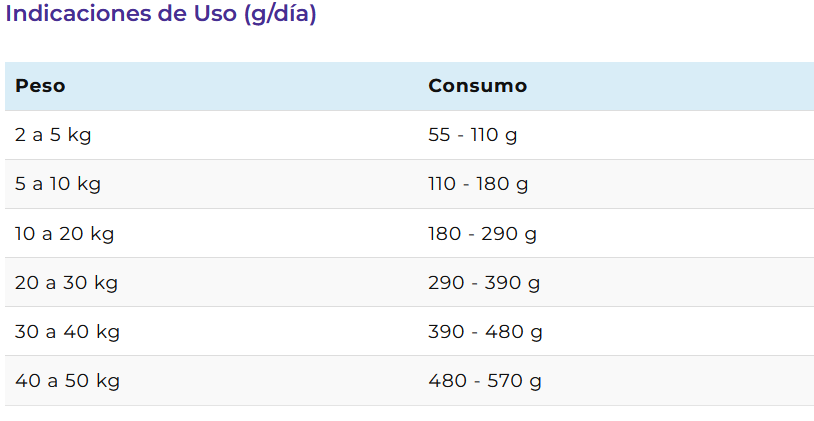Click the 'Peso' column header
Viewport: 814px width, 421px height.
click(40, 86)
